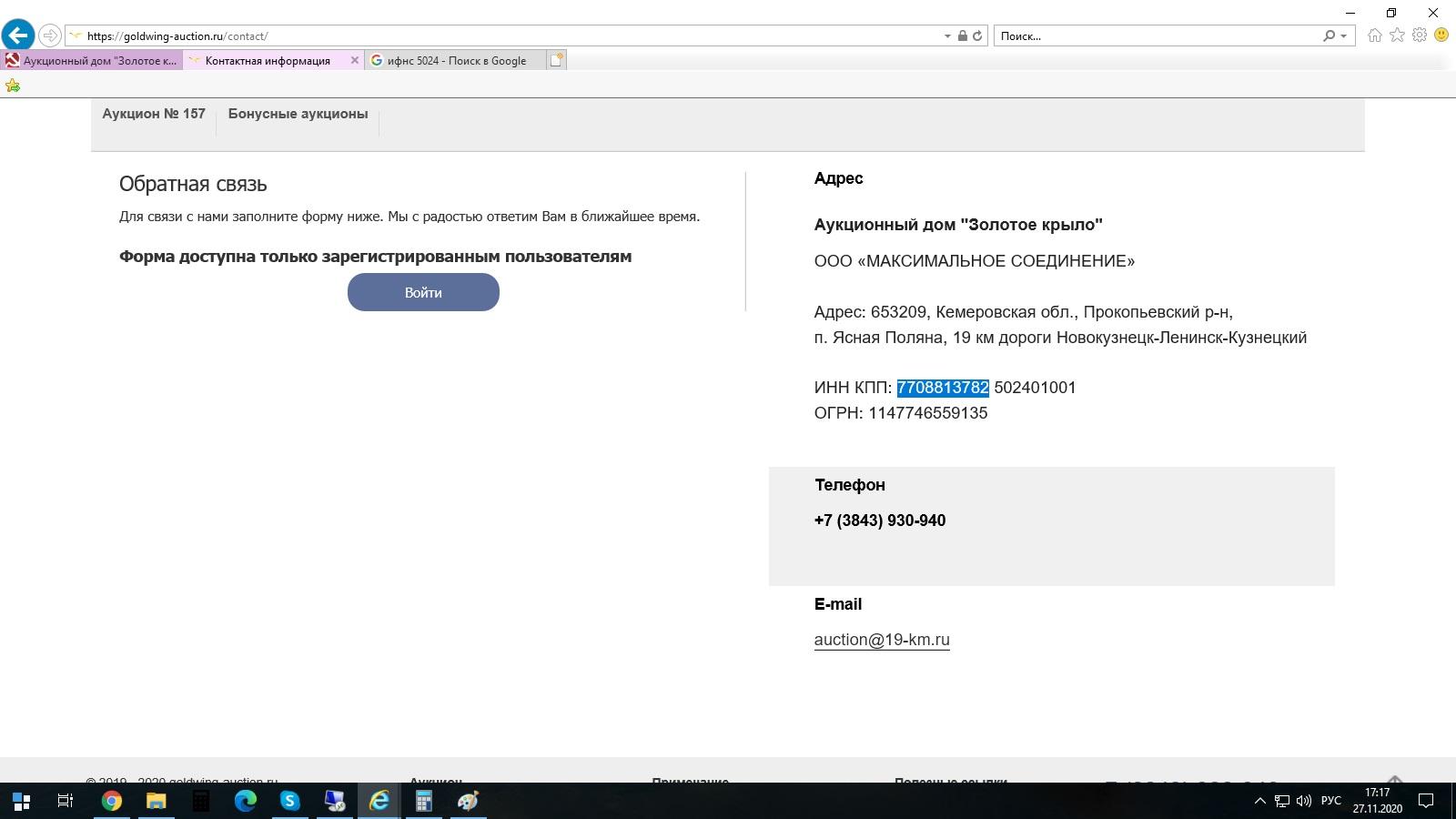Image resolution: width=1456 pixels, height=819 pixels.
Task: Show hidden system tray icons chevron
Action: coord(1260,801)
